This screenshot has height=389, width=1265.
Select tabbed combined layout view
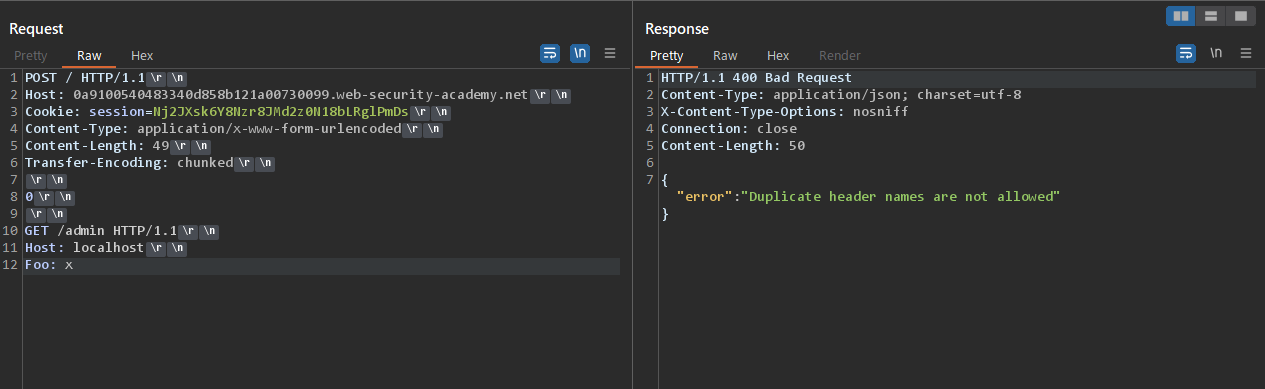(1241, 16)
